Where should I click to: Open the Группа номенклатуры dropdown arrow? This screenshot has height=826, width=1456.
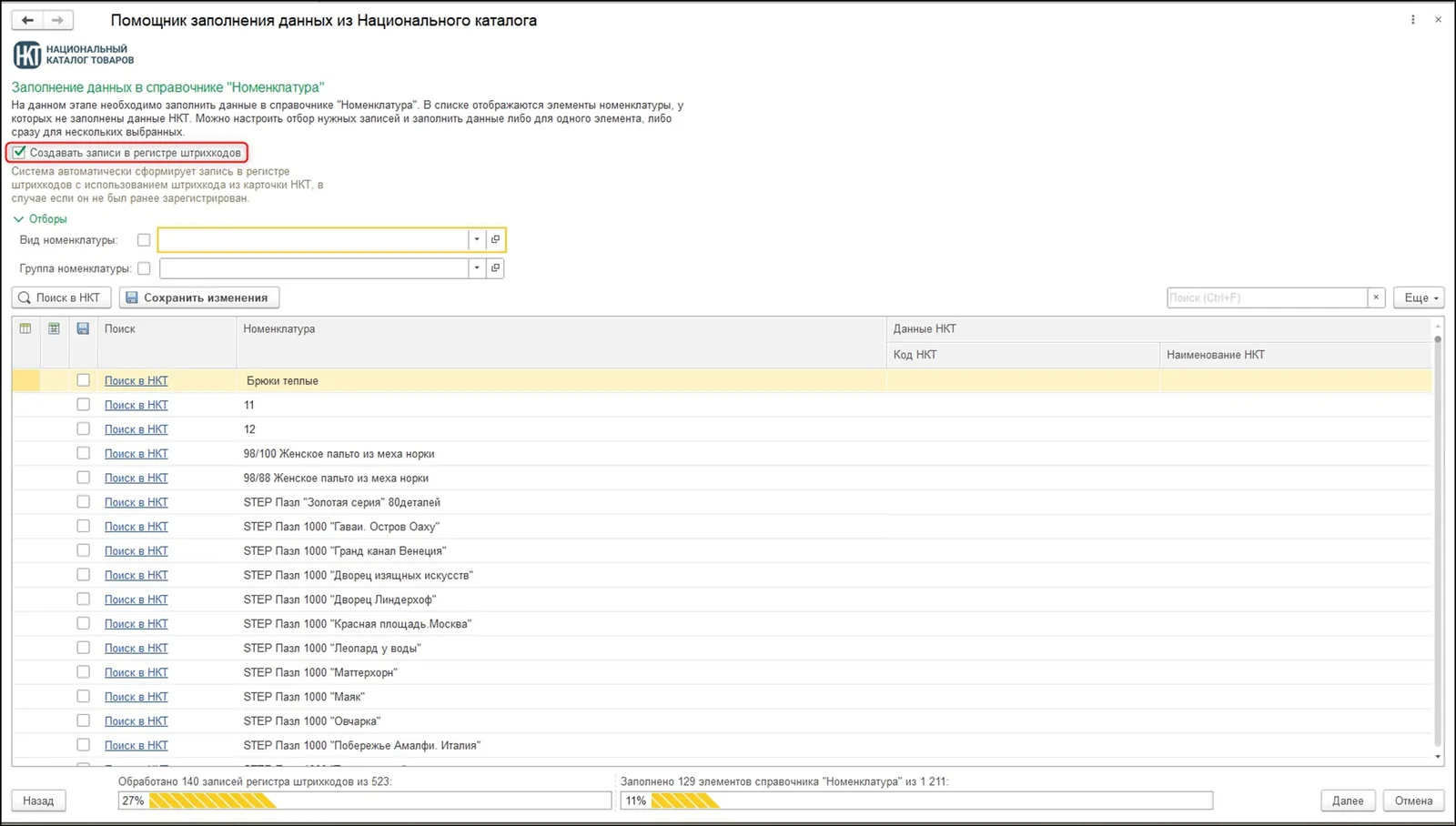[477, 268]
